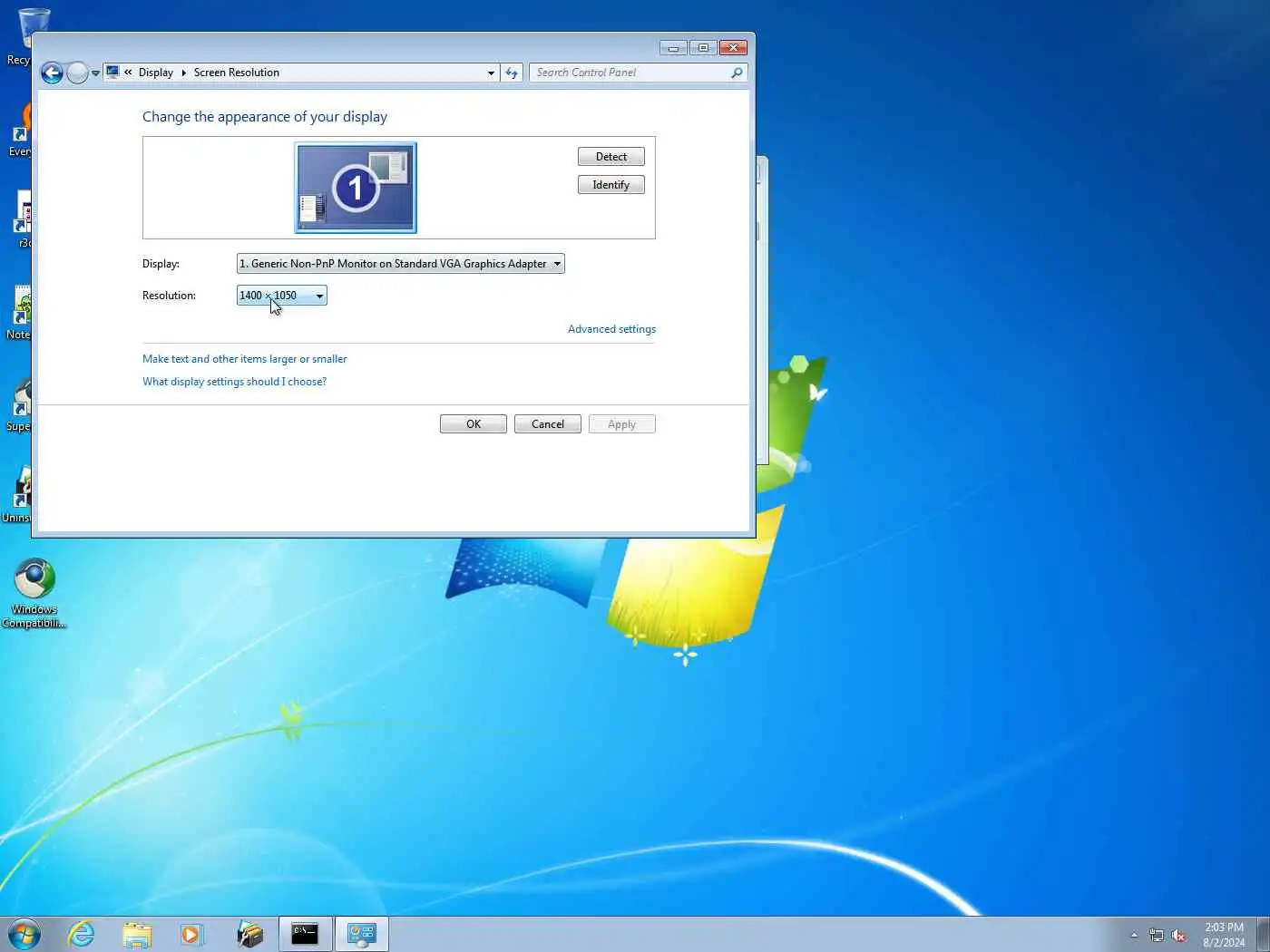1270x952 pixels.
Task: Select Windows Compatibility desktop icon
Action: tap(34, 594)
